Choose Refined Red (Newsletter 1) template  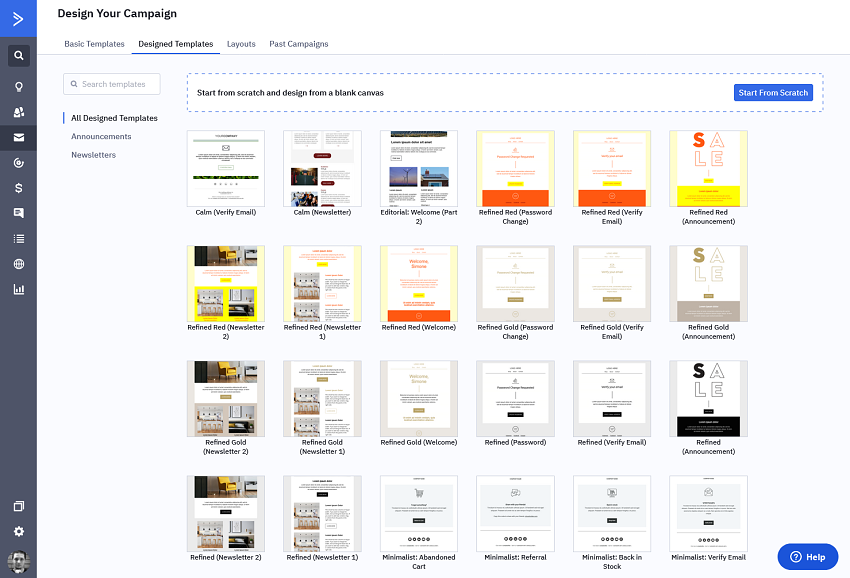pos(323,284)
